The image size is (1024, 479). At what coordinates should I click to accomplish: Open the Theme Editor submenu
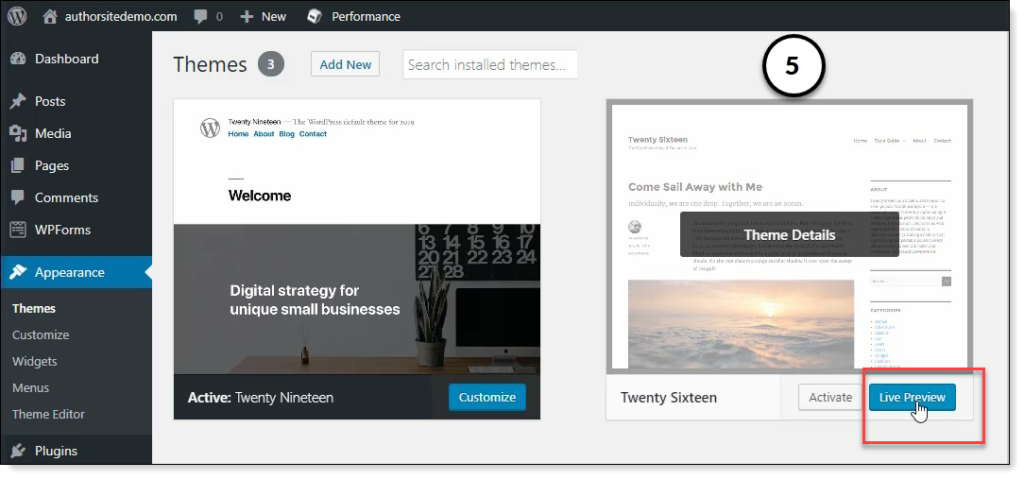(48, 414)
